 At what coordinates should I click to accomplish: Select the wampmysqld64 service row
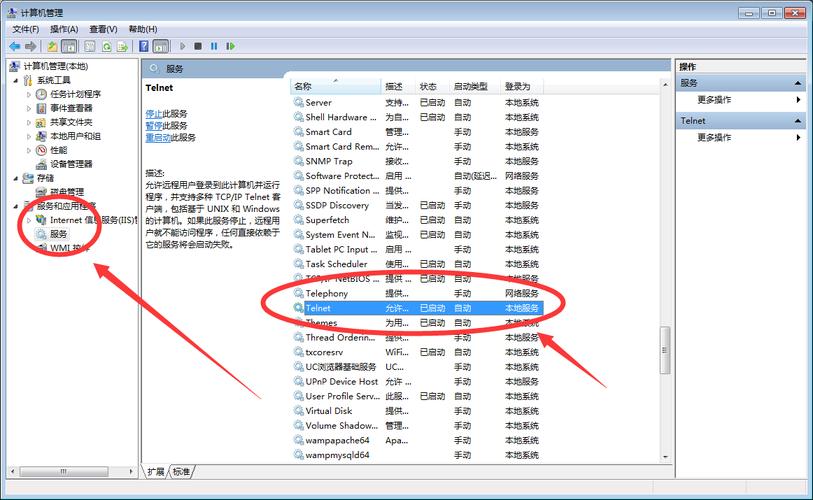pyautogui.click(x=418, y=455)
